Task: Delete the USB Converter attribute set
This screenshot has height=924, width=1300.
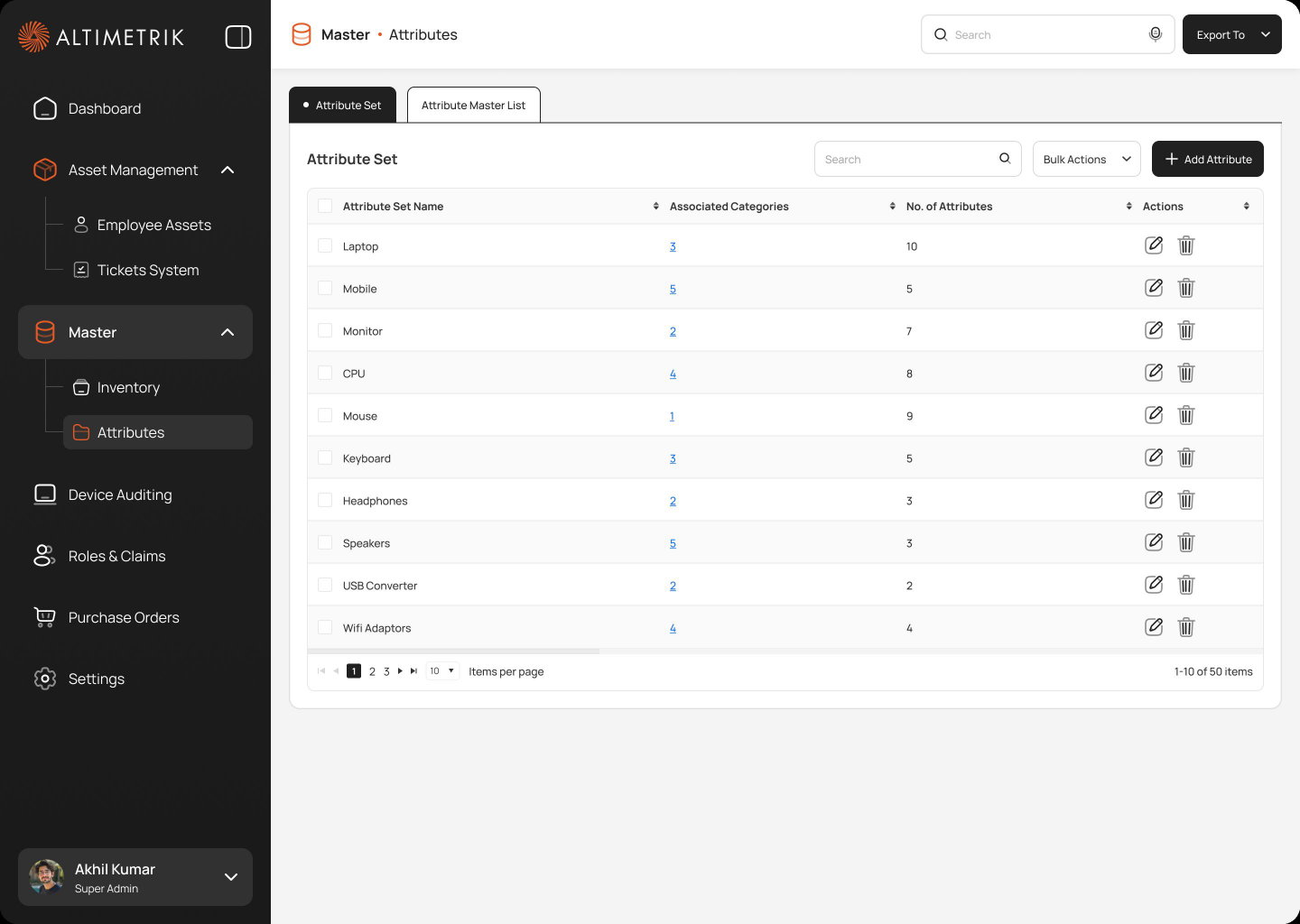Action: (x=1186, y=585)
